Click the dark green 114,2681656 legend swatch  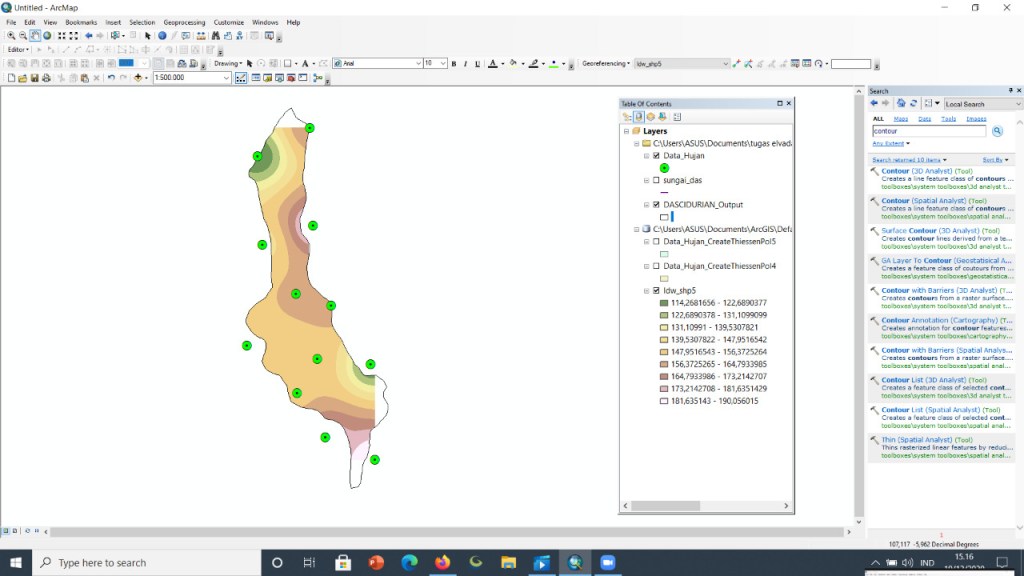point(664,303)
